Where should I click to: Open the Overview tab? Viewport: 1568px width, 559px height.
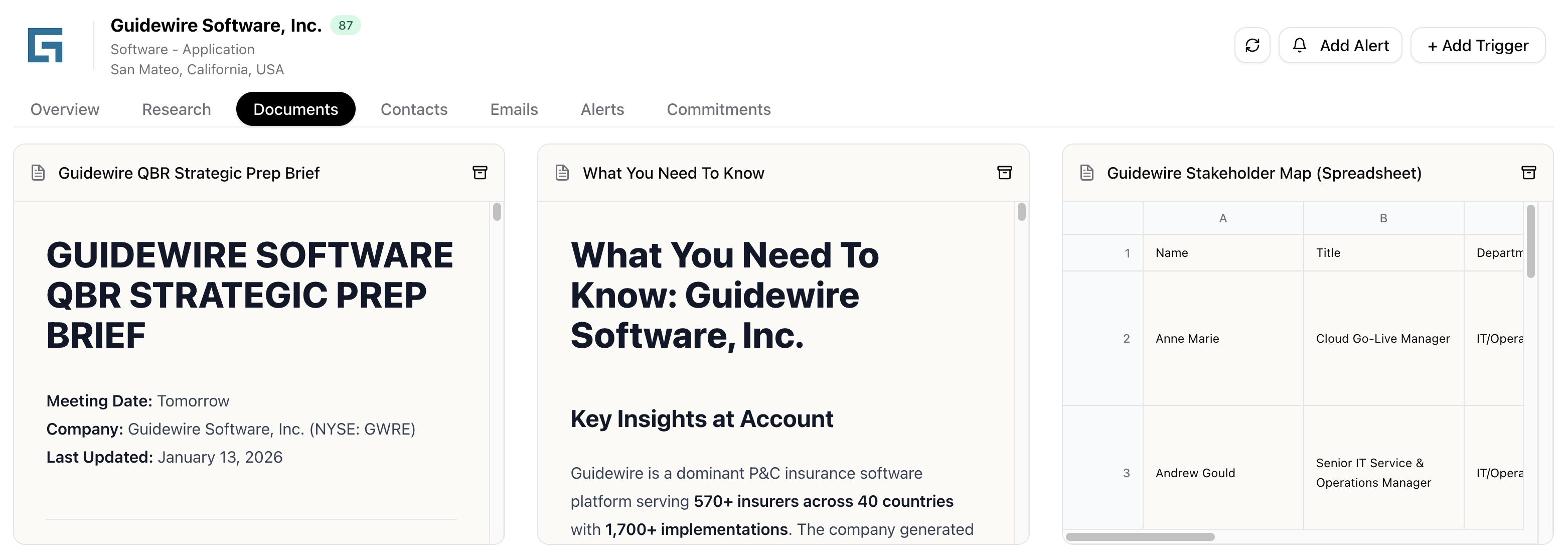[x=65, y=109]
